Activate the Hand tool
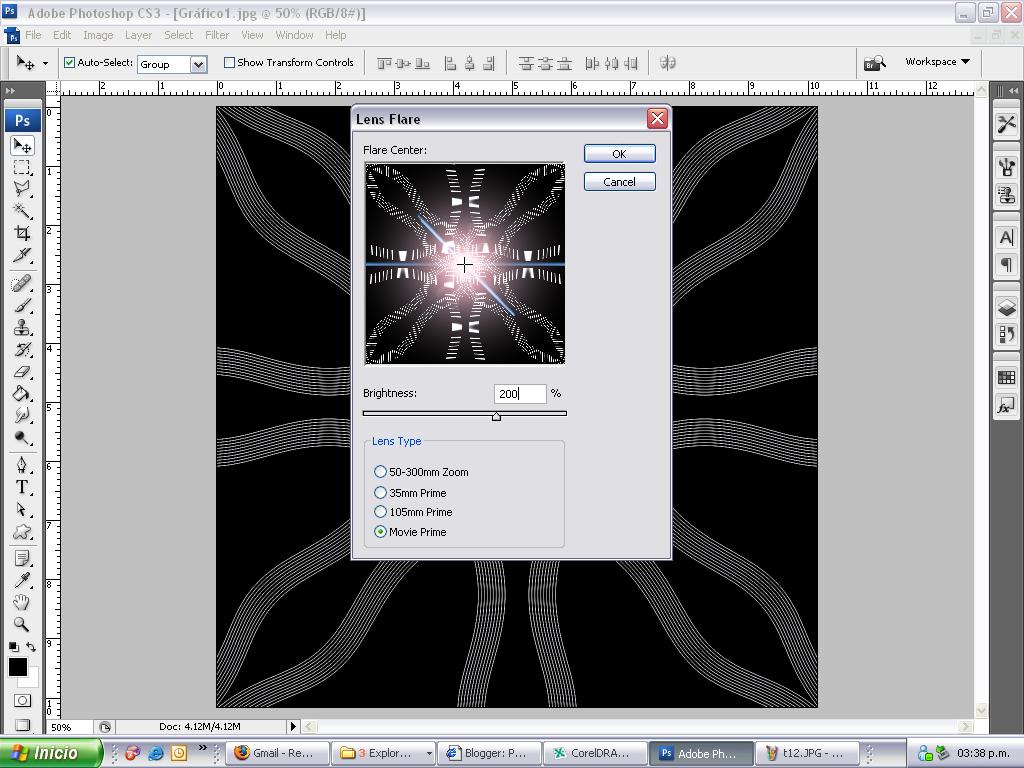 (22, 602)
